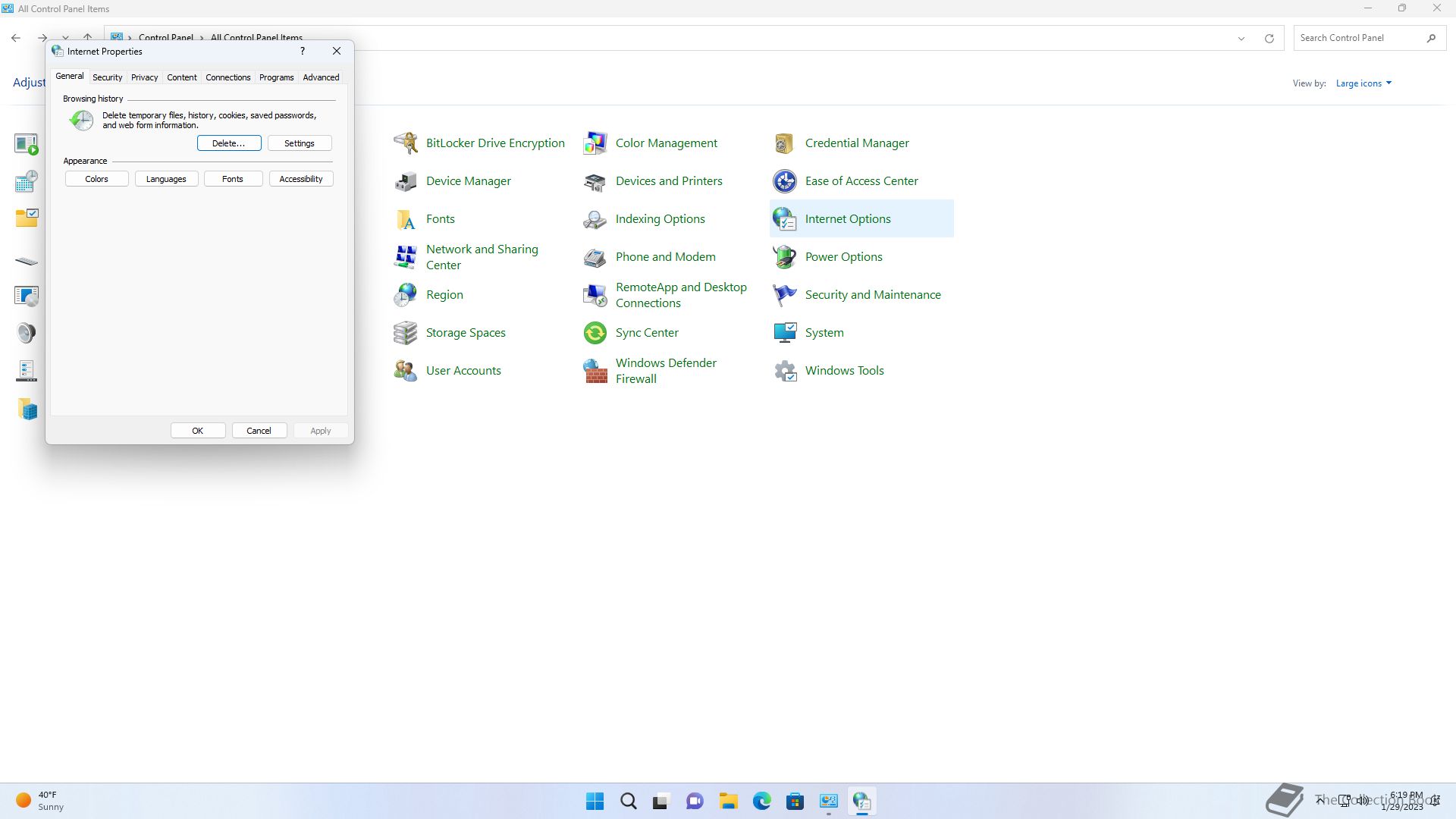Click the Languages button
Screen dimensions: 1456x819
tap(166, 179)
